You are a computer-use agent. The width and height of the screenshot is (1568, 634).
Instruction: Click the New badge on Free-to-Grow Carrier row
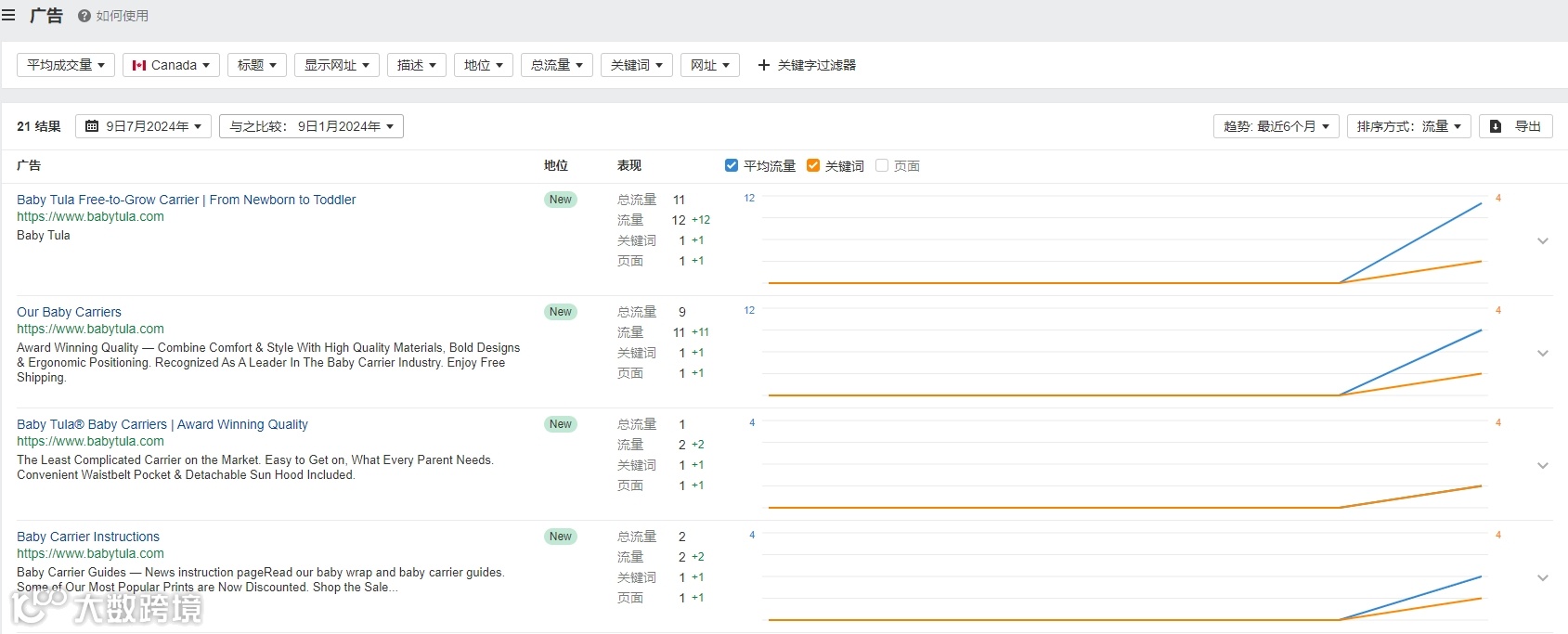(x=561, y=200)
